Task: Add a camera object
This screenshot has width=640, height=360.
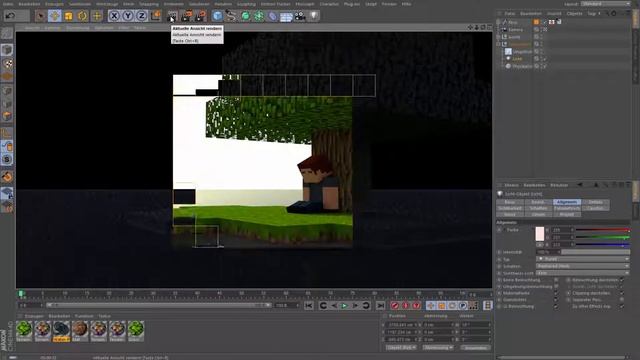Action: pos(300,16)
